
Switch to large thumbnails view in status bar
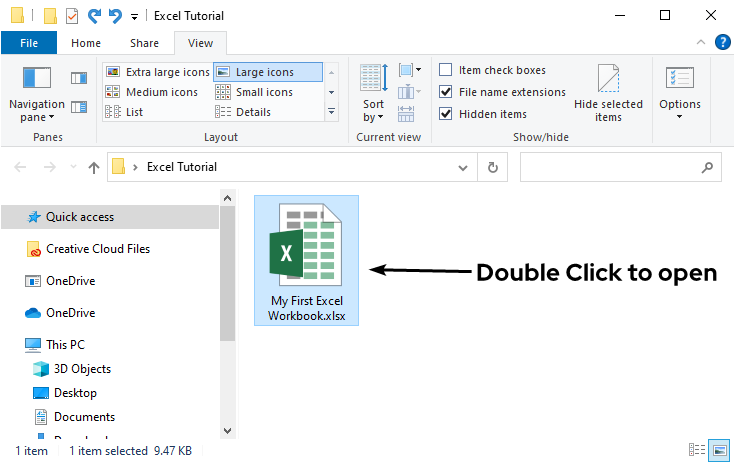click(719, 450)
